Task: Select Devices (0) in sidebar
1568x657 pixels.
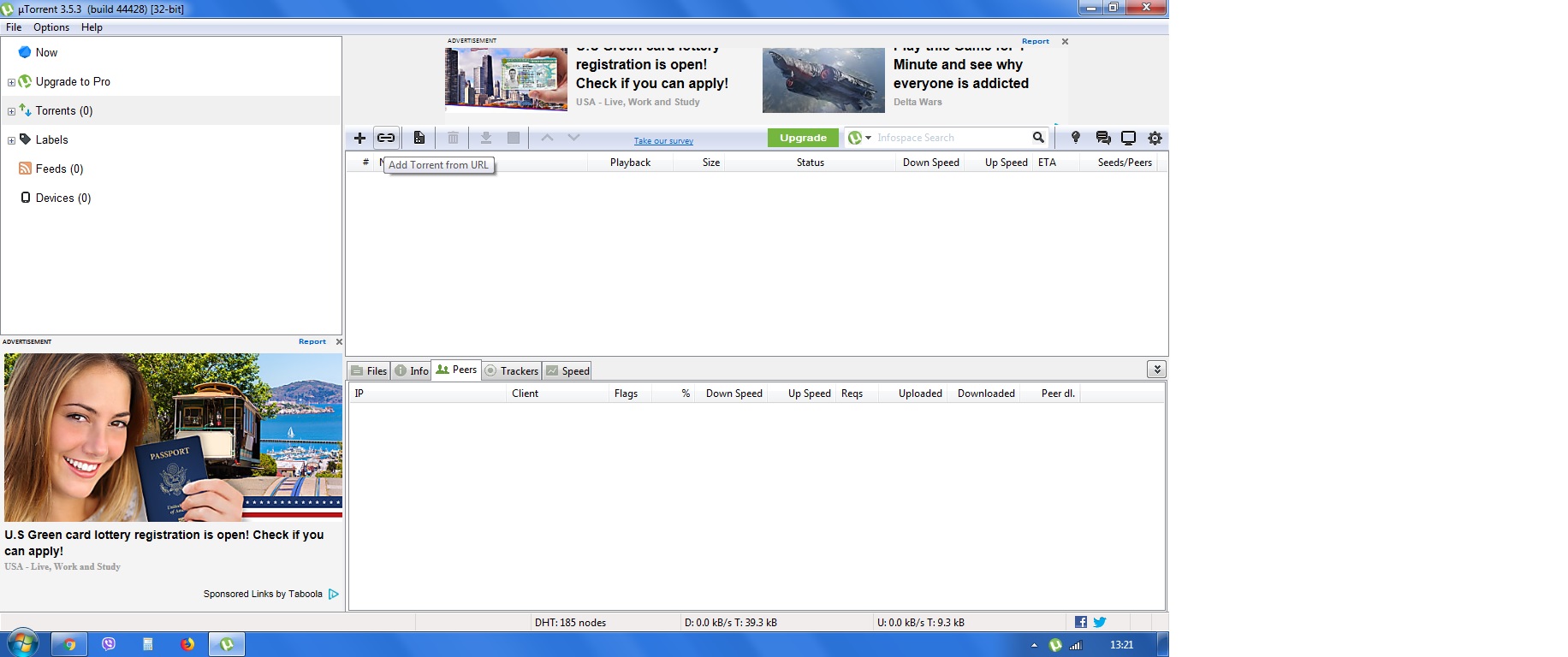Action: pyautogui.click(x=62, y=198)
